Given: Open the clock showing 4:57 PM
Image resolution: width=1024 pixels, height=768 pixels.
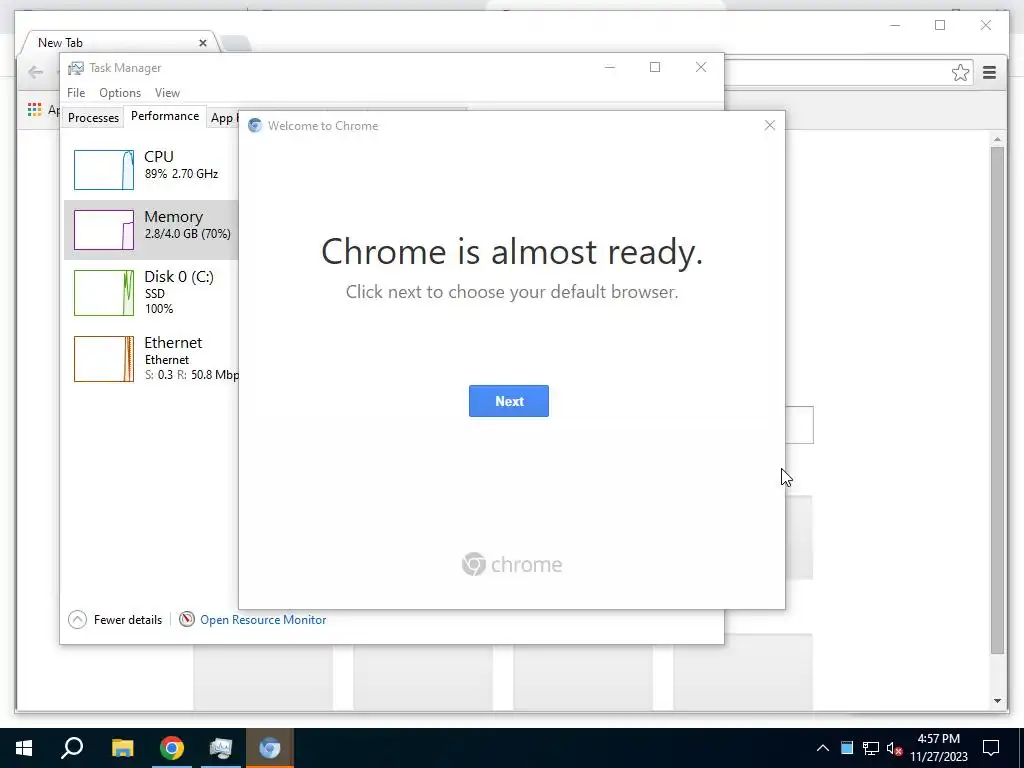Looking at the screenshot, I should [938, 748].
